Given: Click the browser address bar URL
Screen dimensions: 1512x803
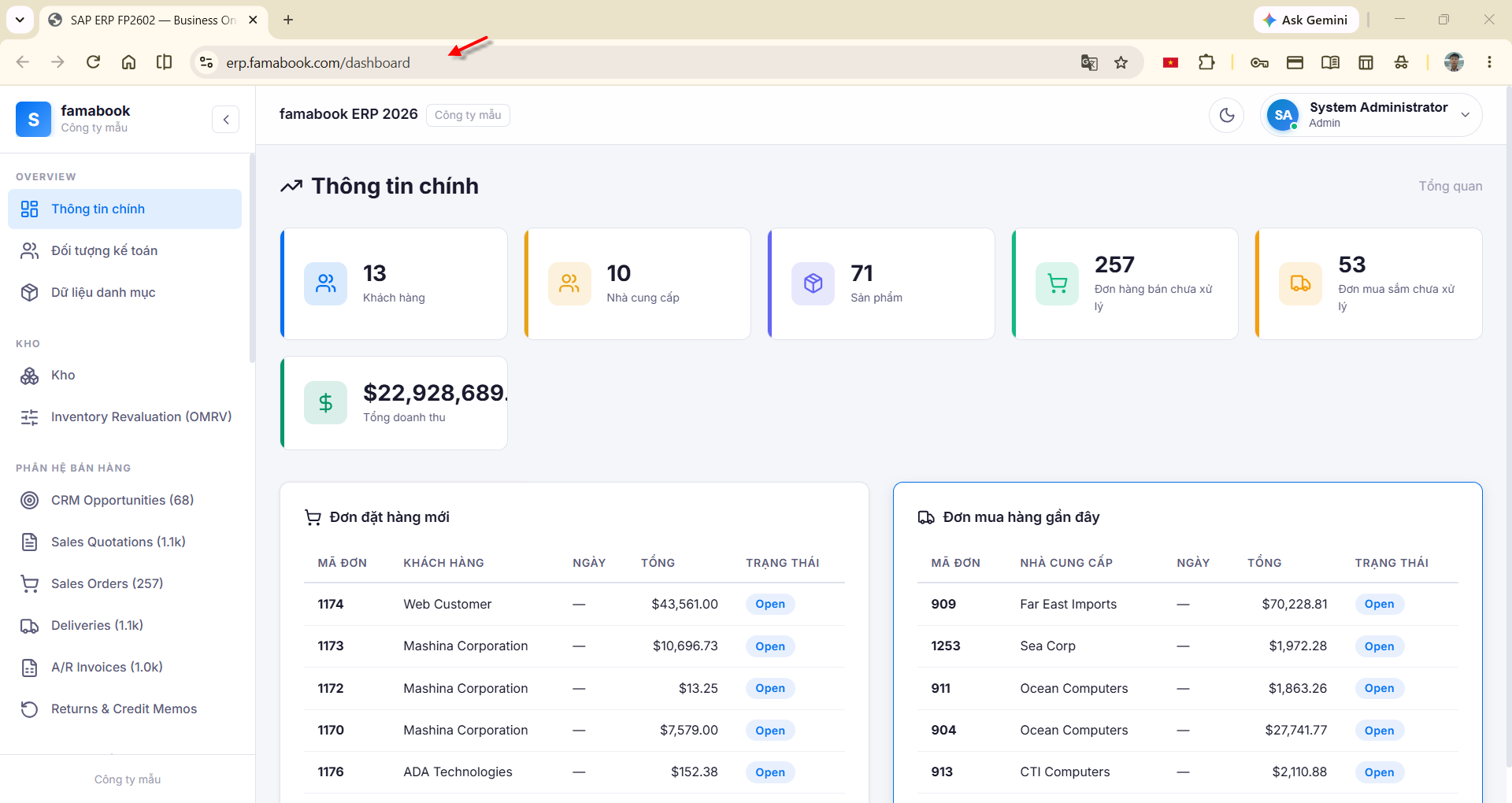Looking at the screenshot, I should pyautogui.click(x=318, y=62).
